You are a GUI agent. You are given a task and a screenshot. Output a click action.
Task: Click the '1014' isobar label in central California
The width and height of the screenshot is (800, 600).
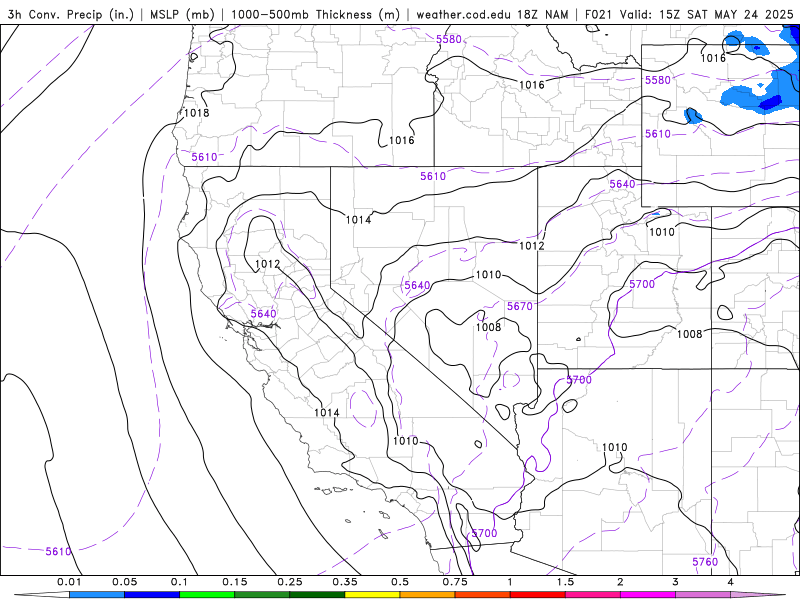pos(327,412)
